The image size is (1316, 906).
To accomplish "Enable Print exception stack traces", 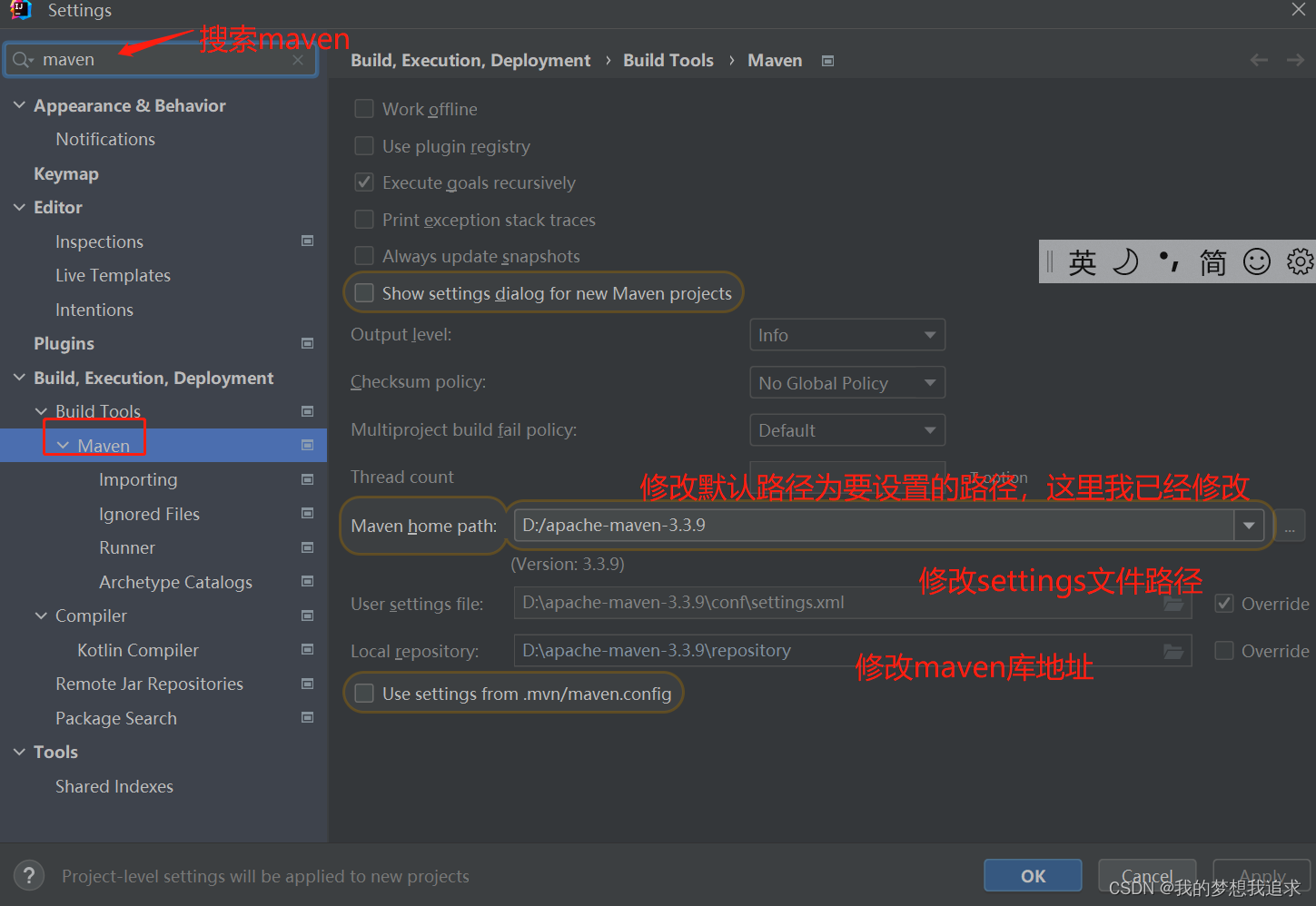I will point(364,220).
